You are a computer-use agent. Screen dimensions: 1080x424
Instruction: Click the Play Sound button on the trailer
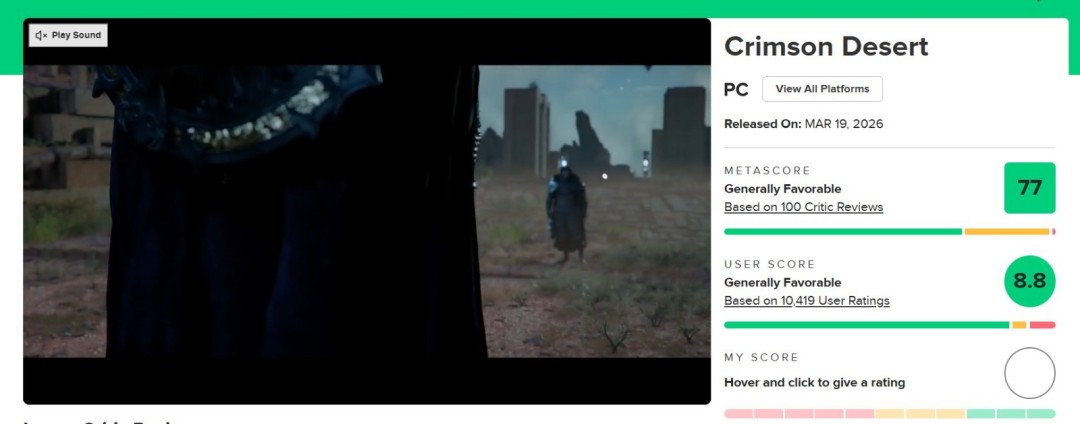click(68, 35)
